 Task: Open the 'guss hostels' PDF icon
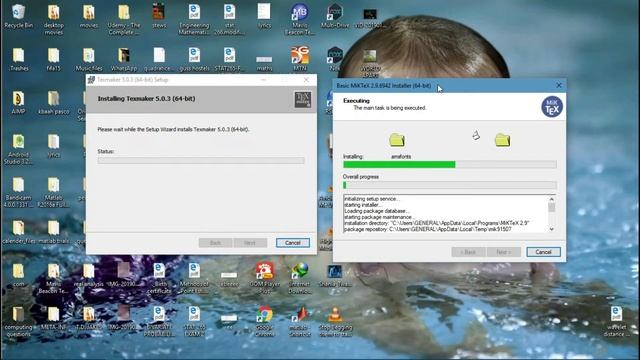194,60
